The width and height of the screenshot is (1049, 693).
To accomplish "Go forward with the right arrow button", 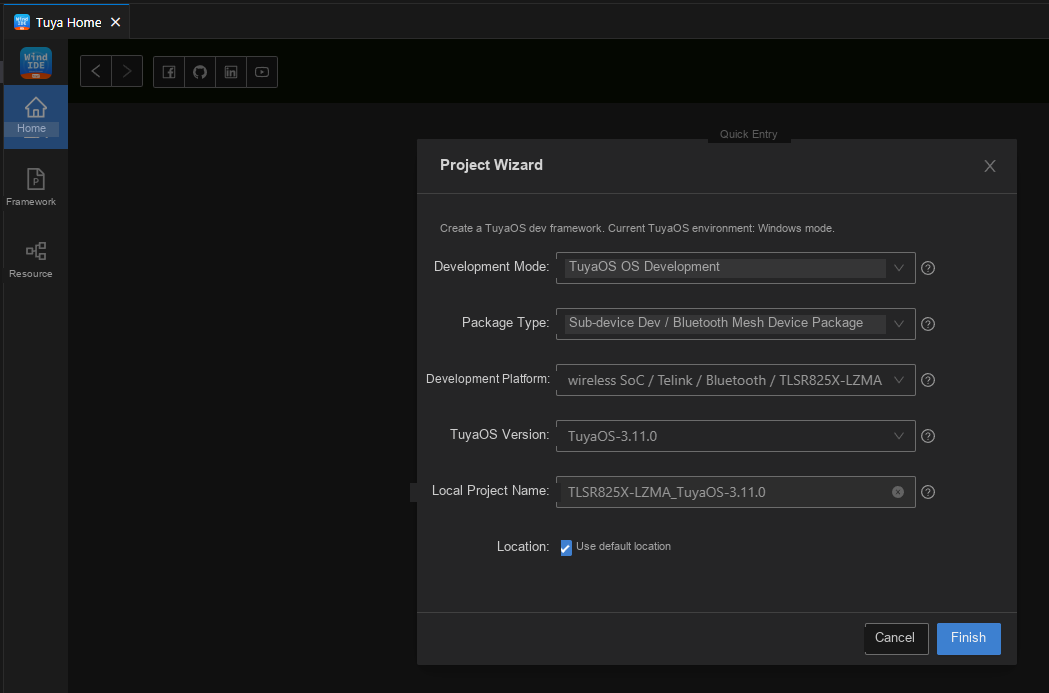I will point(127,72).
